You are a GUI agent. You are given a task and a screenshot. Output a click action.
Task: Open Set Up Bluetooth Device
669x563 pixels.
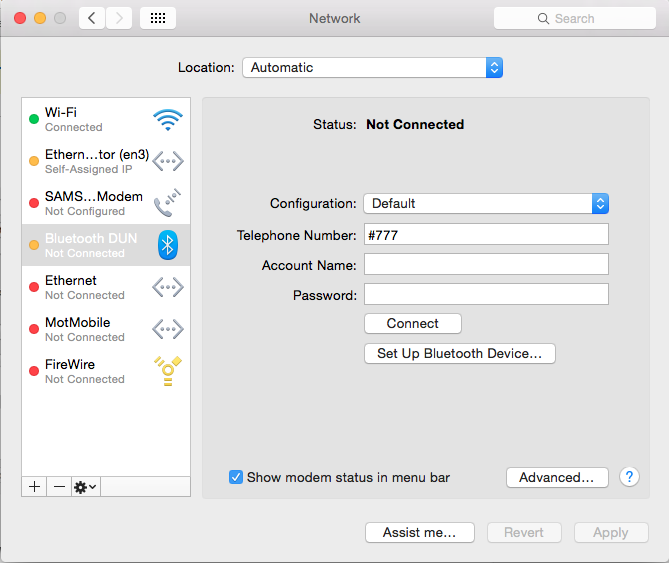pyautogui.click(x=460, y=353)
